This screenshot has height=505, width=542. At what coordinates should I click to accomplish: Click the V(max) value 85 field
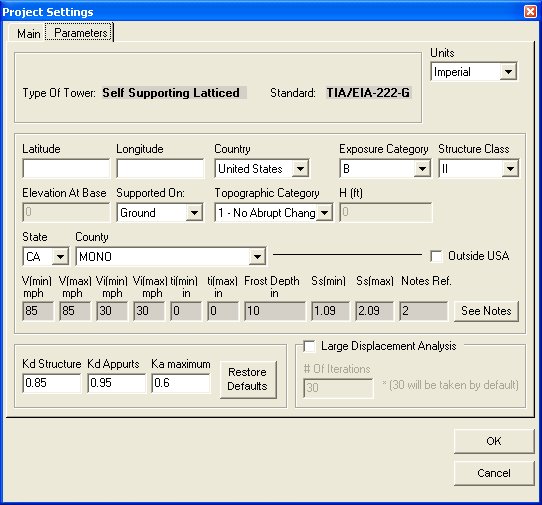coord(75,311)
